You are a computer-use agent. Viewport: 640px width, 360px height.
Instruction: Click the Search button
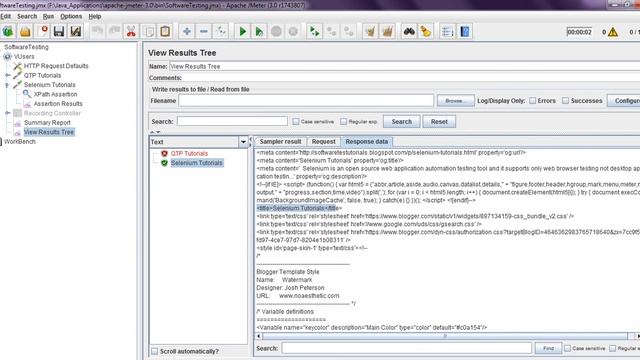pos(402,122)
